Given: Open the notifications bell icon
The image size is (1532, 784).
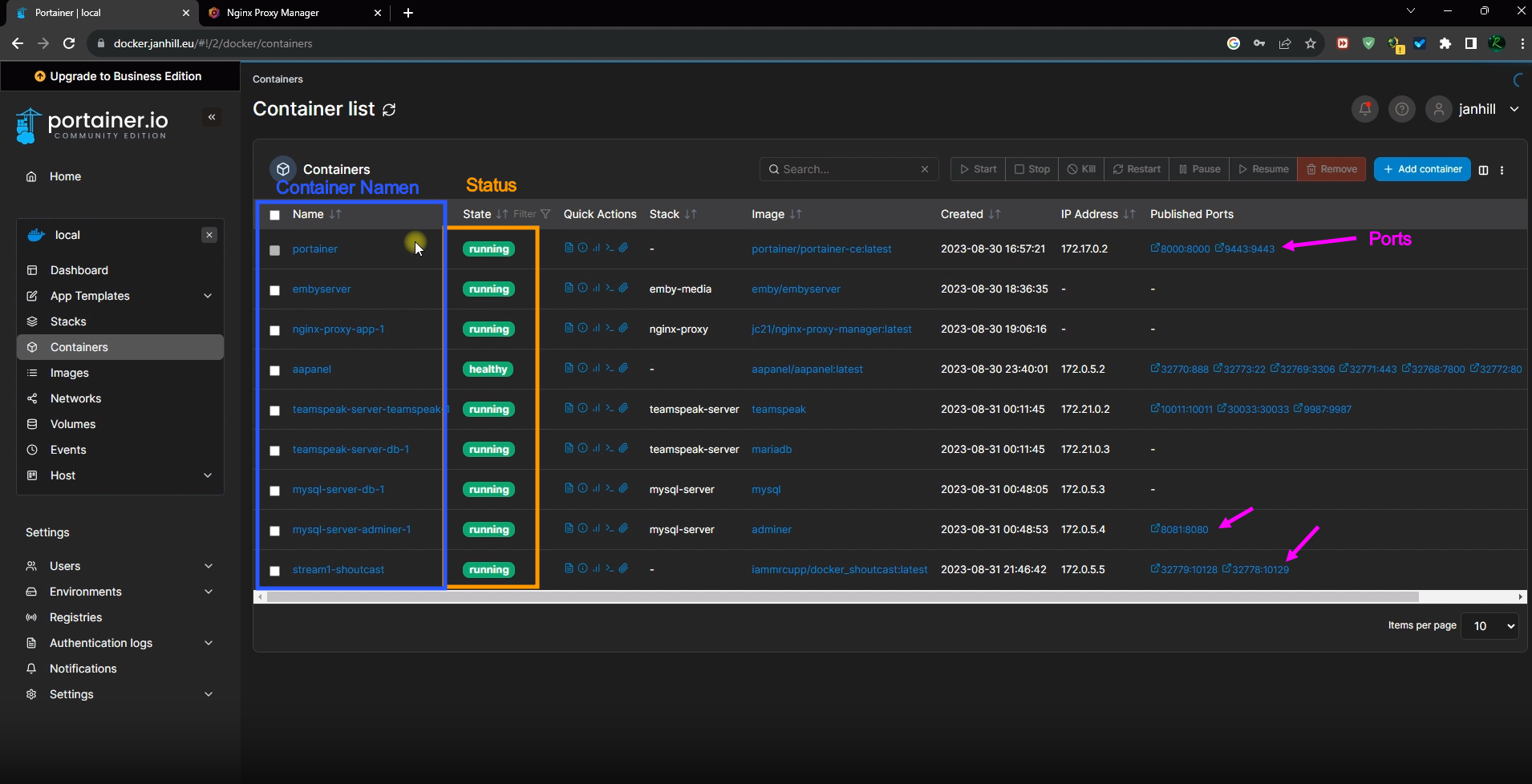Looking at the screenshot, I should coord(1364,109).
